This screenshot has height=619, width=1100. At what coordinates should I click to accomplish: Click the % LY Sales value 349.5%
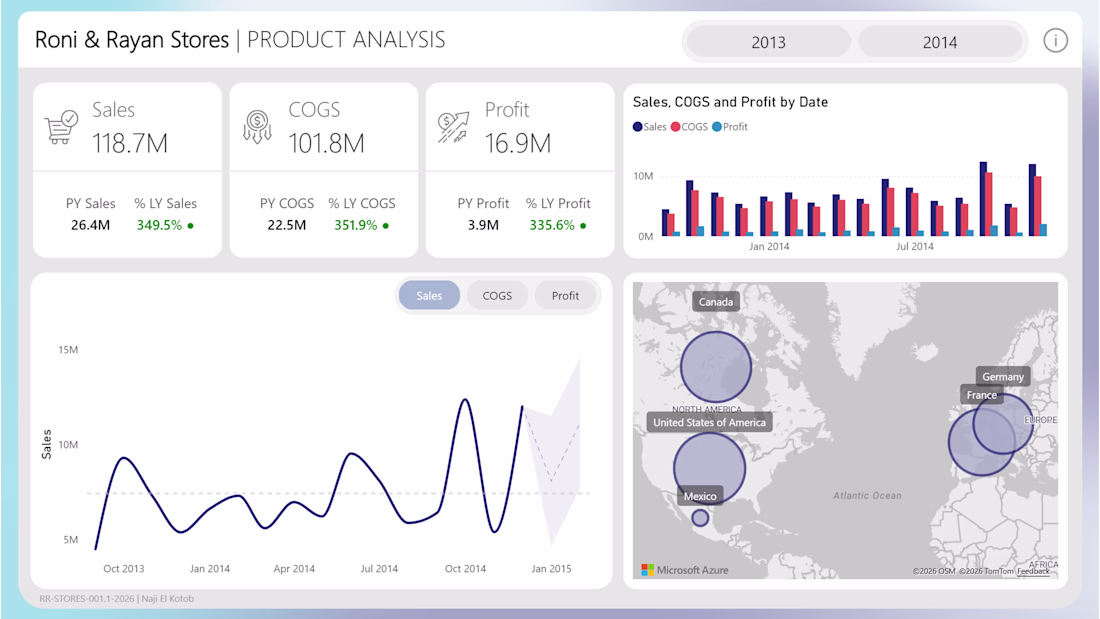click(x=159, y=225)
